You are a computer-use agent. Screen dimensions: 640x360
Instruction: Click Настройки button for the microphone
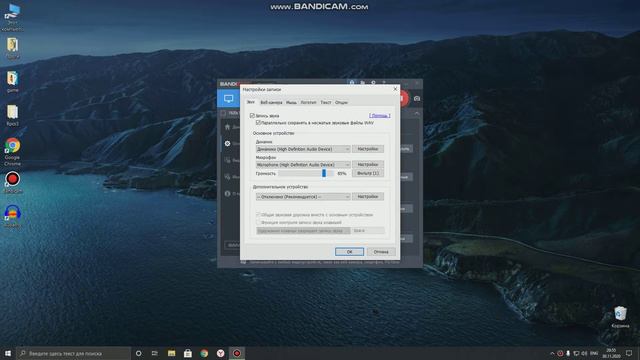point(368,164)
